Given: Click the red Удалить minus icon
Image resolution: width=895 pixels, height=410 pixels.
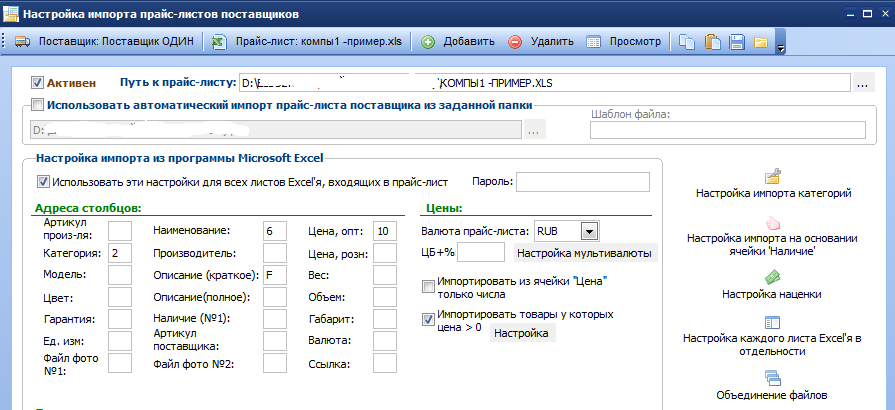Looking at the screenshot, I should [515, 42].
